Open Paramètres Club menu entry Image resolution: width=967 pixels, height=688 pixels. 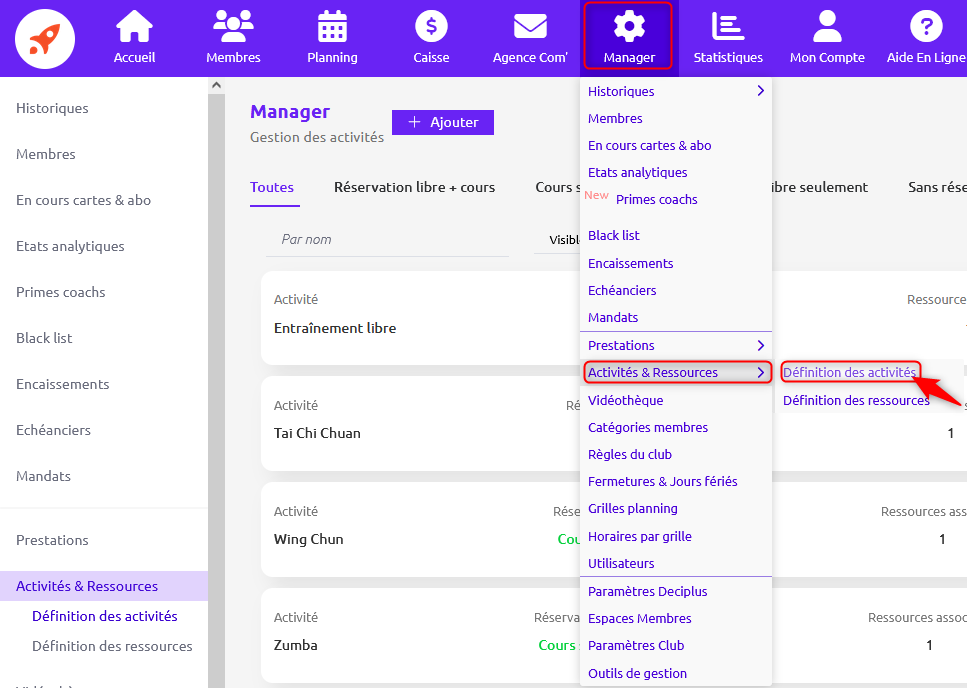point(636,645)
